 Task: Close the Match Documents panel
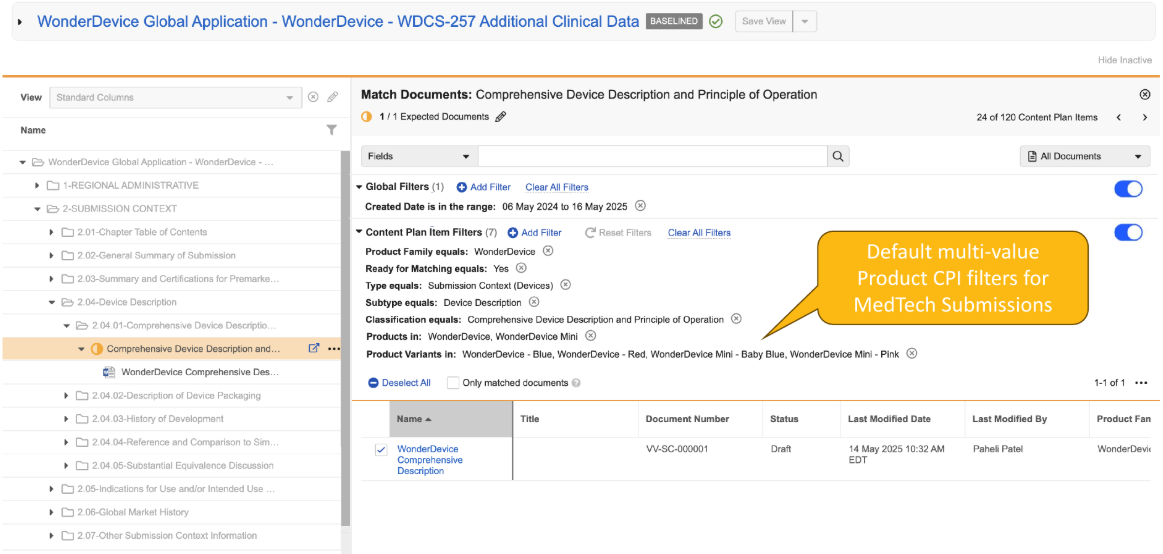coord(1145,94)
